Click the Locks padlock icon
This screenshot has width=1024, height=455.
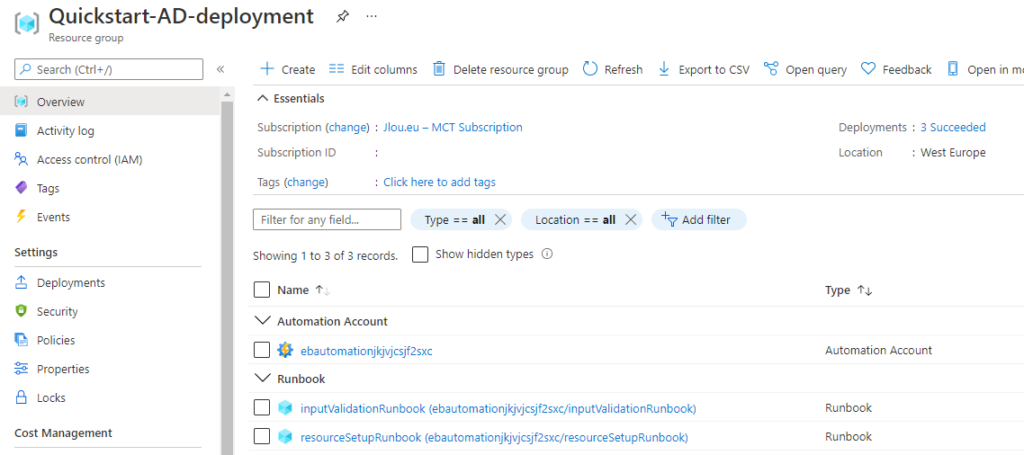(22, 398)
